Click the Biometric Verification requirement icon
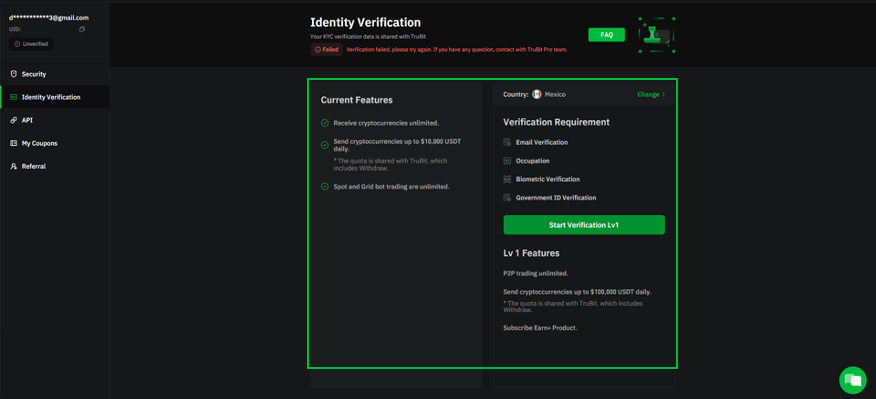 point(507,179)
